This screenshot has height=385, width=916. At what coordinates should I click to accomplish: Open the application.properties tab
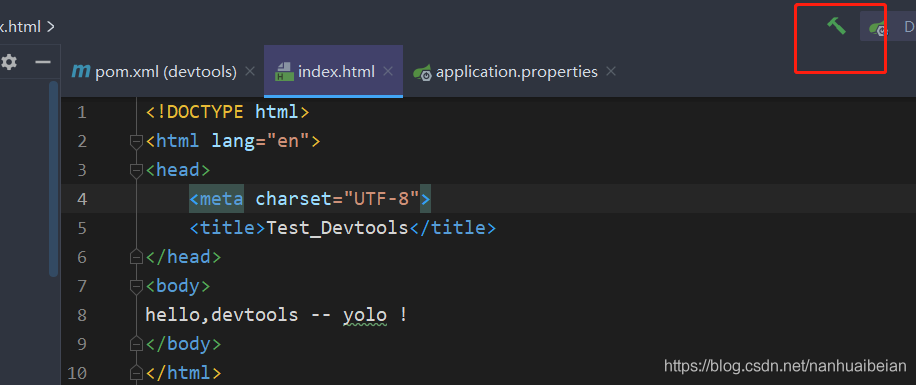505,72
